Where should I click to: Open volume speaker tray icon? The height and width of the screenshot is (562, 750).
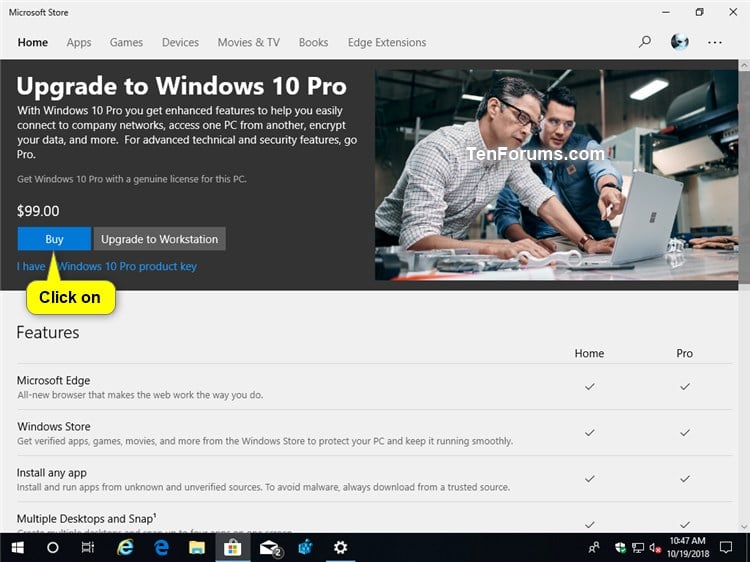[655, 547]
